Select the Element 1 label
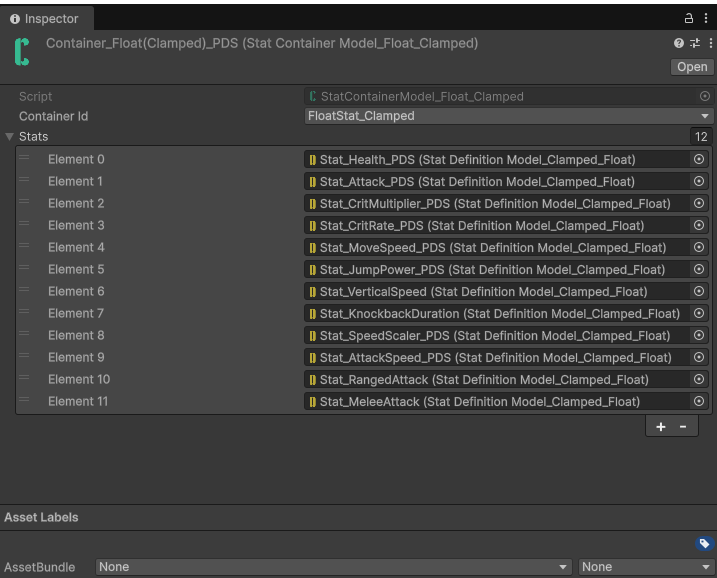Image resolution: width=717 pixels, height=578 pixels. pos(75,182)
